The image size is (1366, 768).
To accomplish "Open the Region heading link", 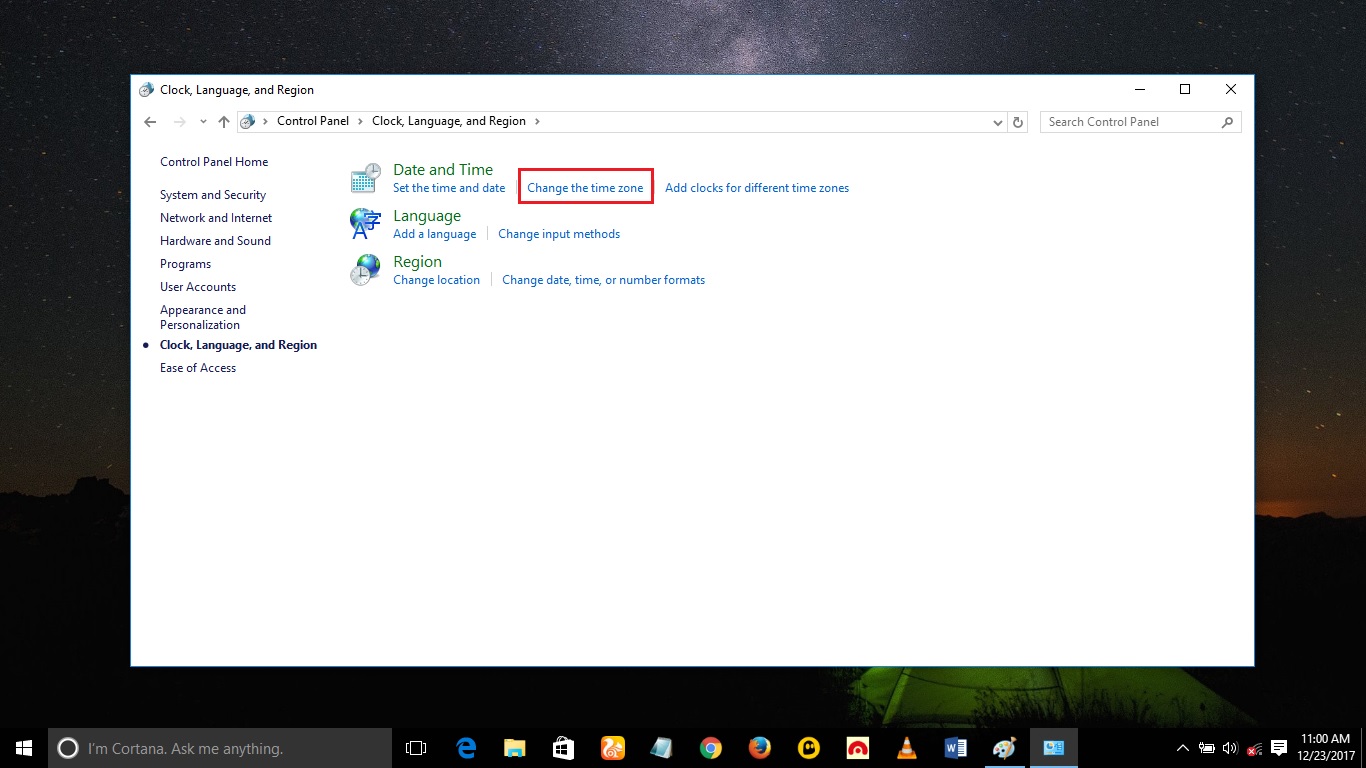I will (417, 262).
